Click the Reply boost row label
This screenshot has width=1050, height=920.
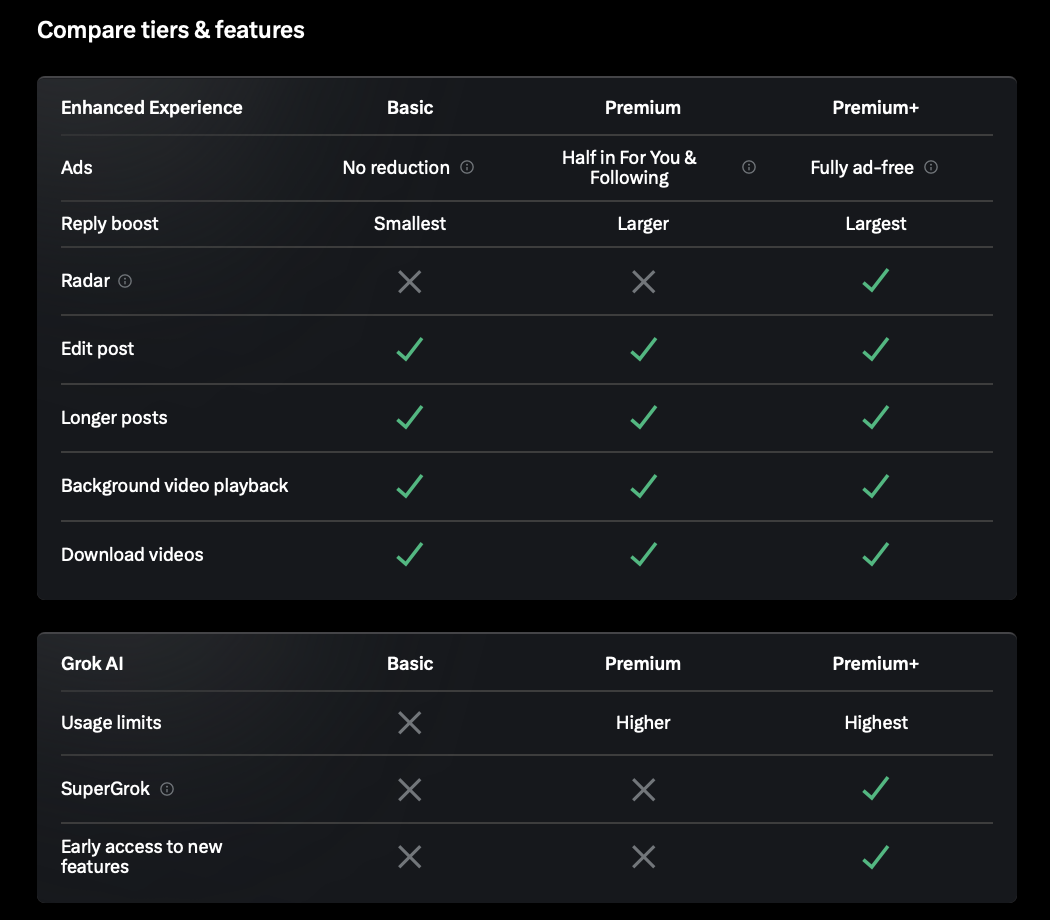click(x=109, y=224)
